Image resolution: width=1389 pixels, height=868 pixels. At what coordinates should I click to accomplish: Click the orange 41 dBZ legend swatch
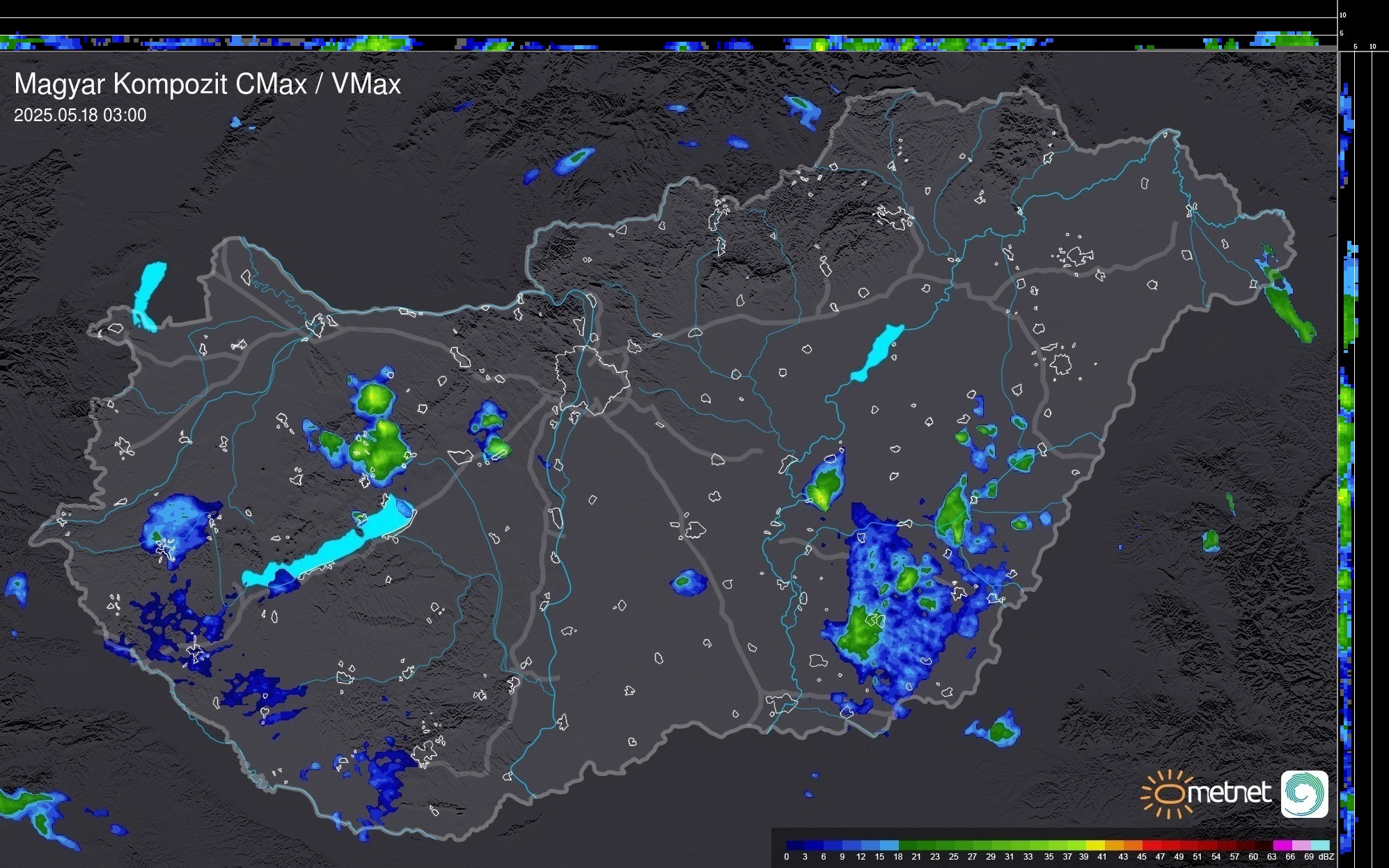(x=1113, y=846)
